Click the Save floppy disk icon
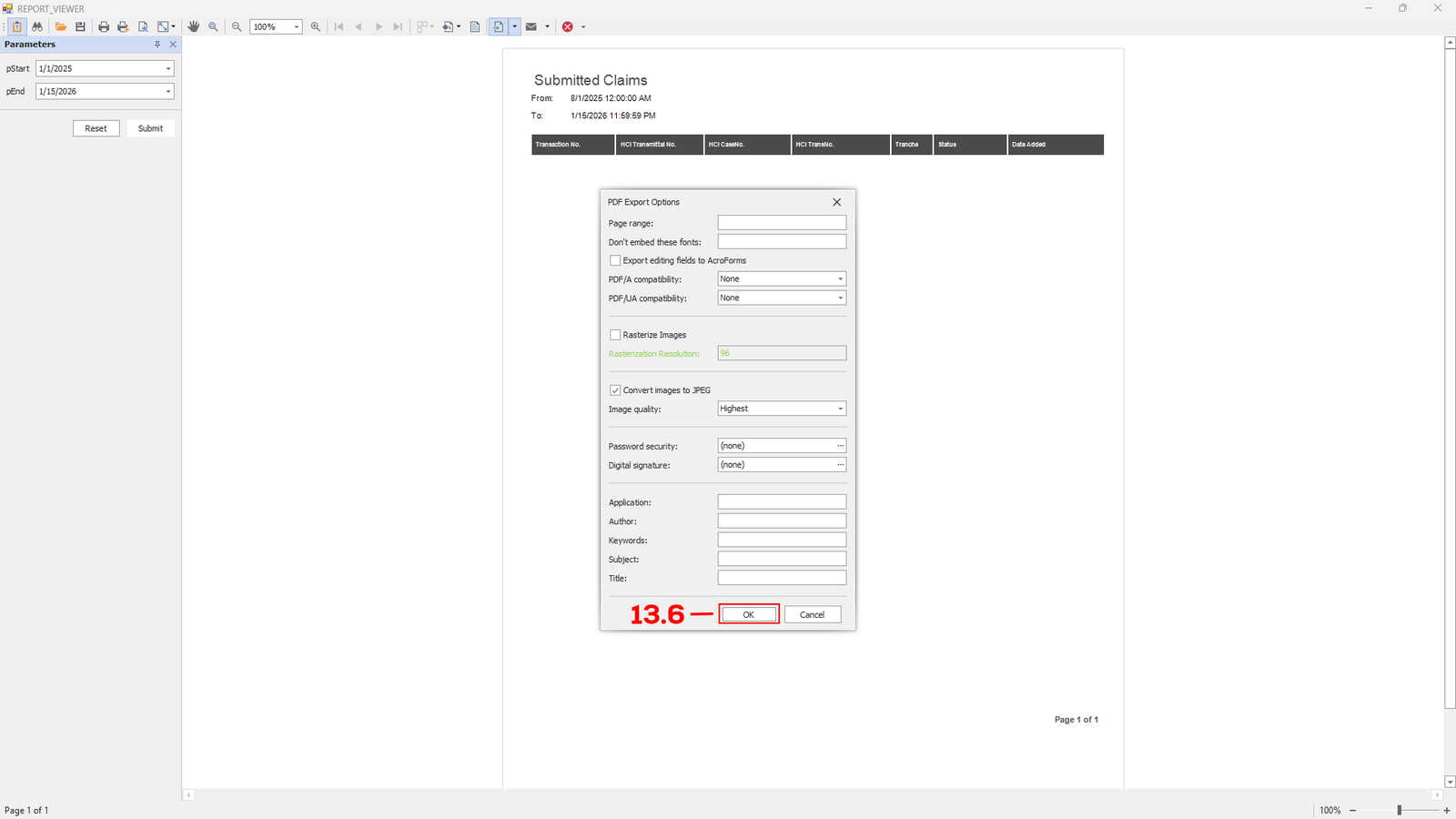 (80, 27)
